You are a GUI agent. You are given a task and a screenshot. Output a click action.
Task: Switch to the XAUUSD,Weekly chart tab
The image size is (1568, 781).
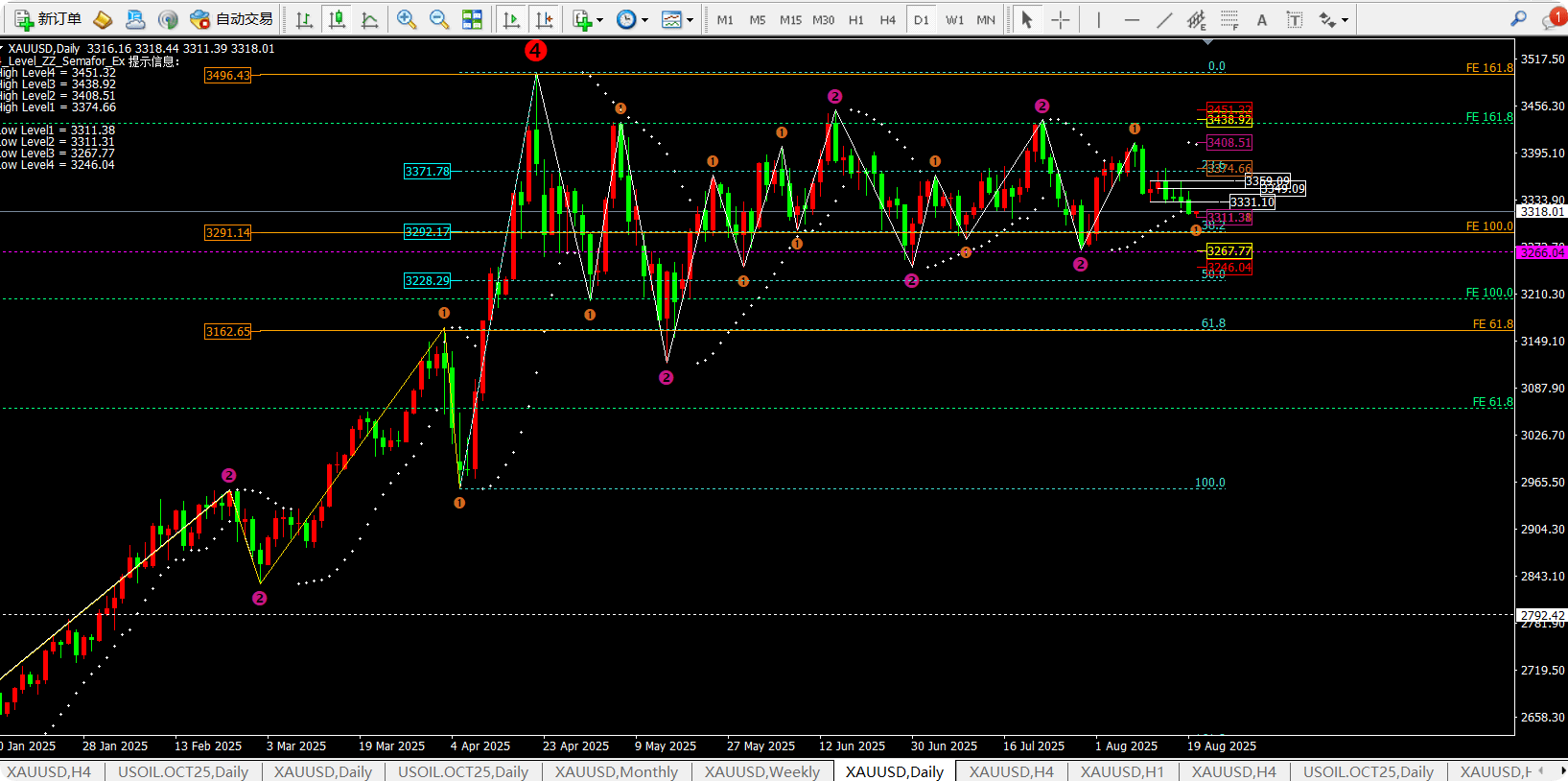(x=762, y=771)
